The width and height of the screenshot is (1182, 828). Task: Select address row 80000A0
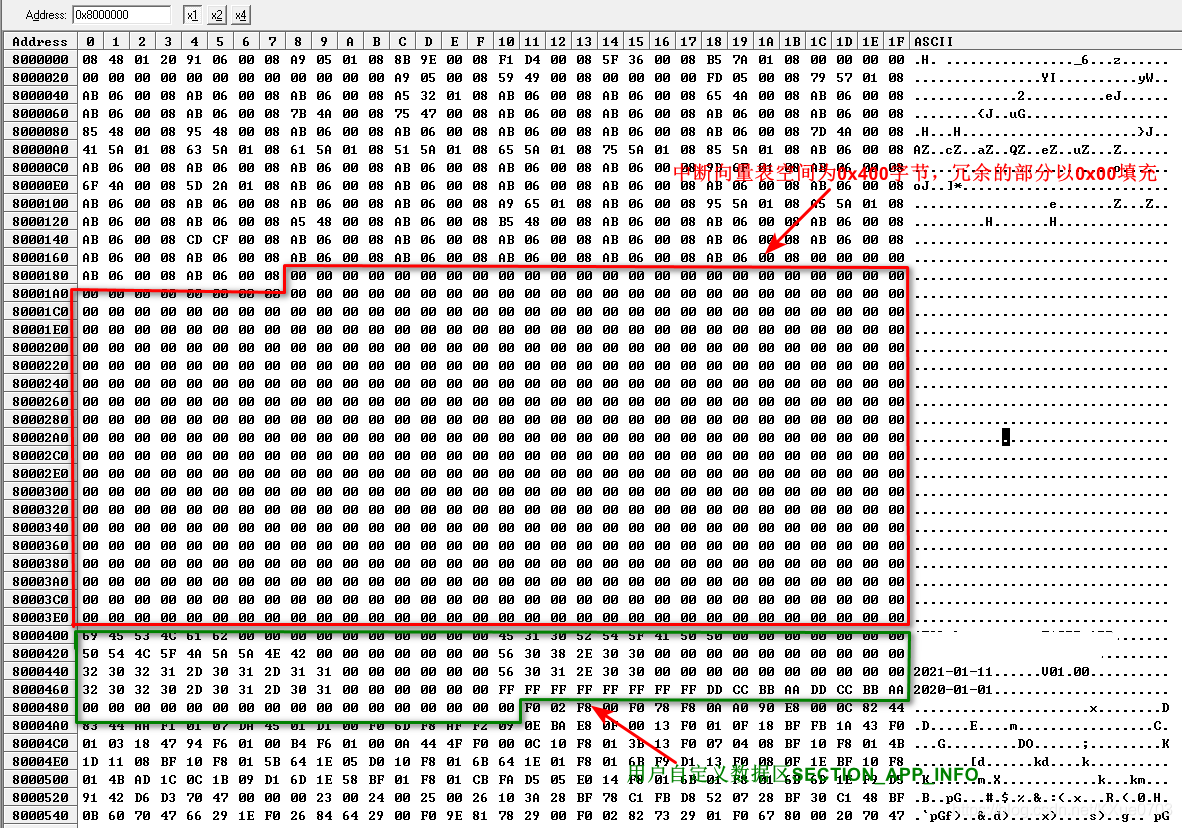pyautogui.click(x=40, y=149)
